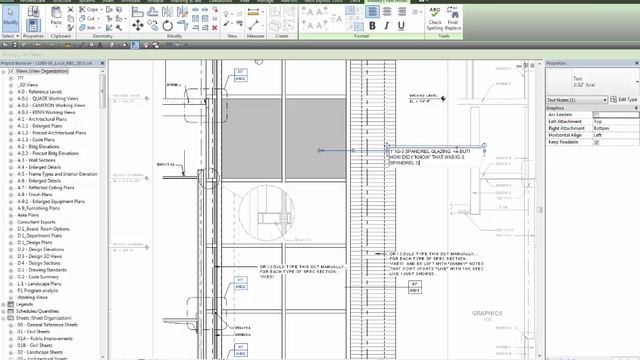Viewport: 640px width, 360px height.
Task: Open Type Properties icon above Properties palette icon
Action: (x=33, y=11)
